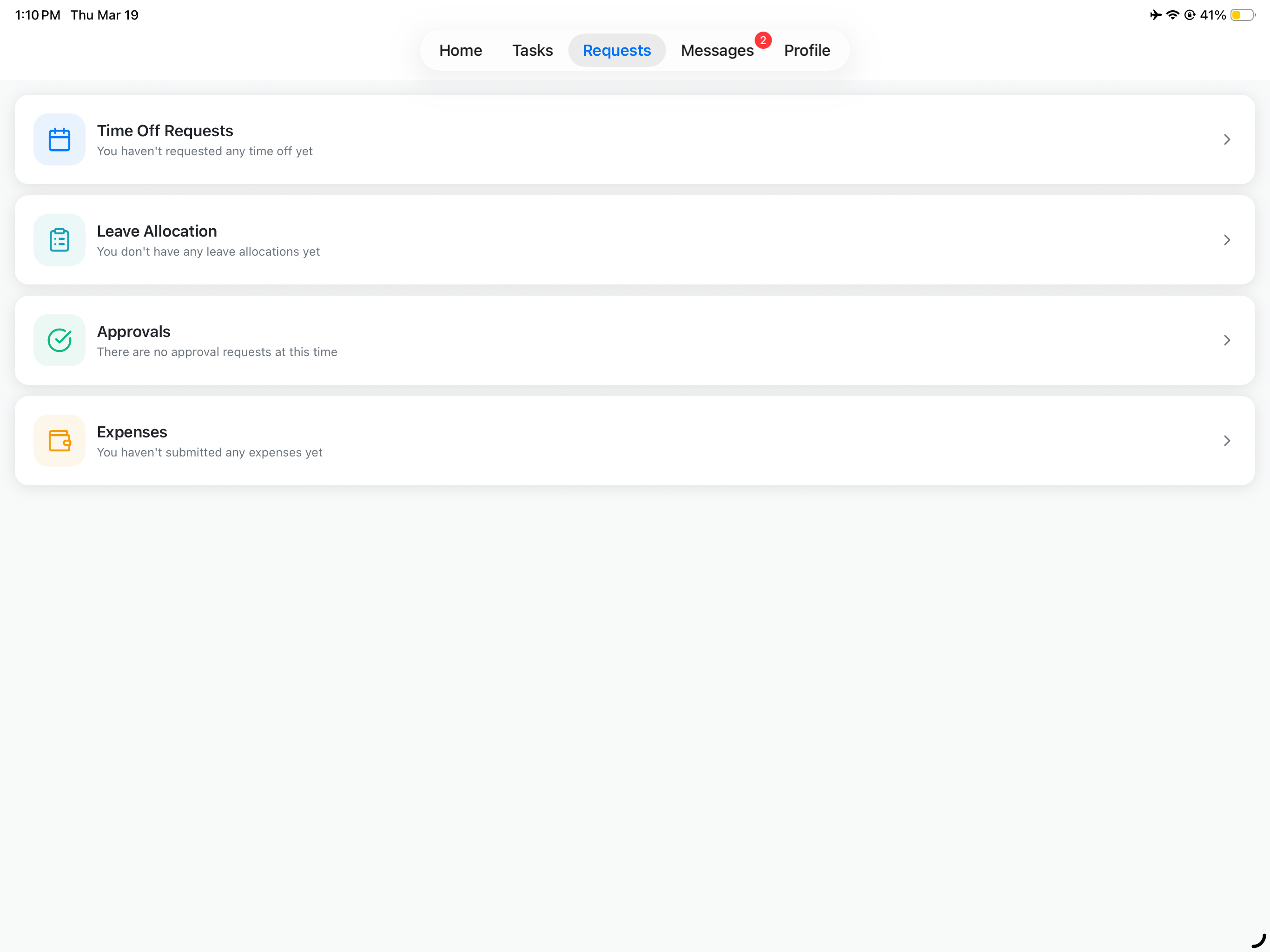The width and height of the screenshot is (1270, 952).
Task: Tap the Expenses wallet icon
Action: (x=59, y=441)
